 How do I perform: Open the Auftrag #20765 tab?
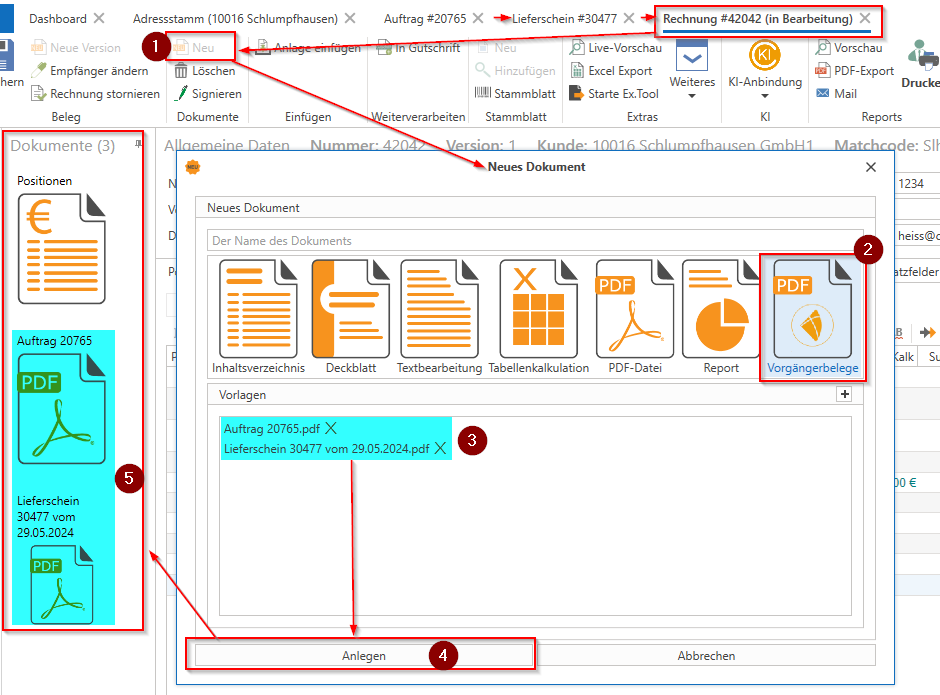tap(425, 19)
